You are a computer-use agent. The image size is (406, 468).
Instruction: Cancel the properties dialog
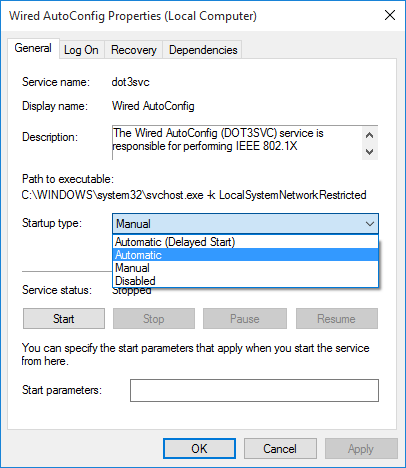click(280, 449)
